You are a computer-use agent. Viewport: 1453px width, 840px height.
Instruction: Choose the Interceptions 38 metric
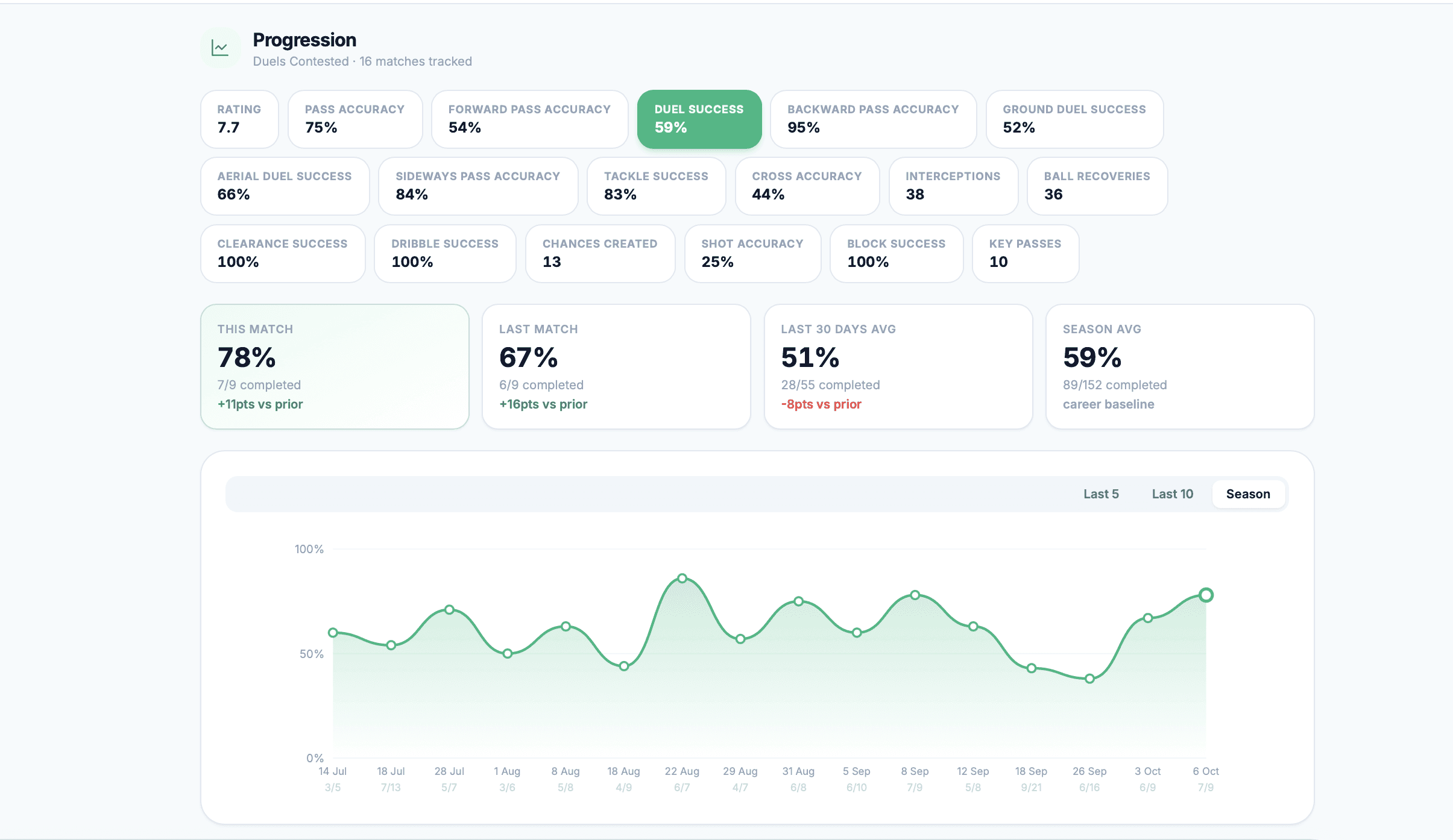click(953, 186)
